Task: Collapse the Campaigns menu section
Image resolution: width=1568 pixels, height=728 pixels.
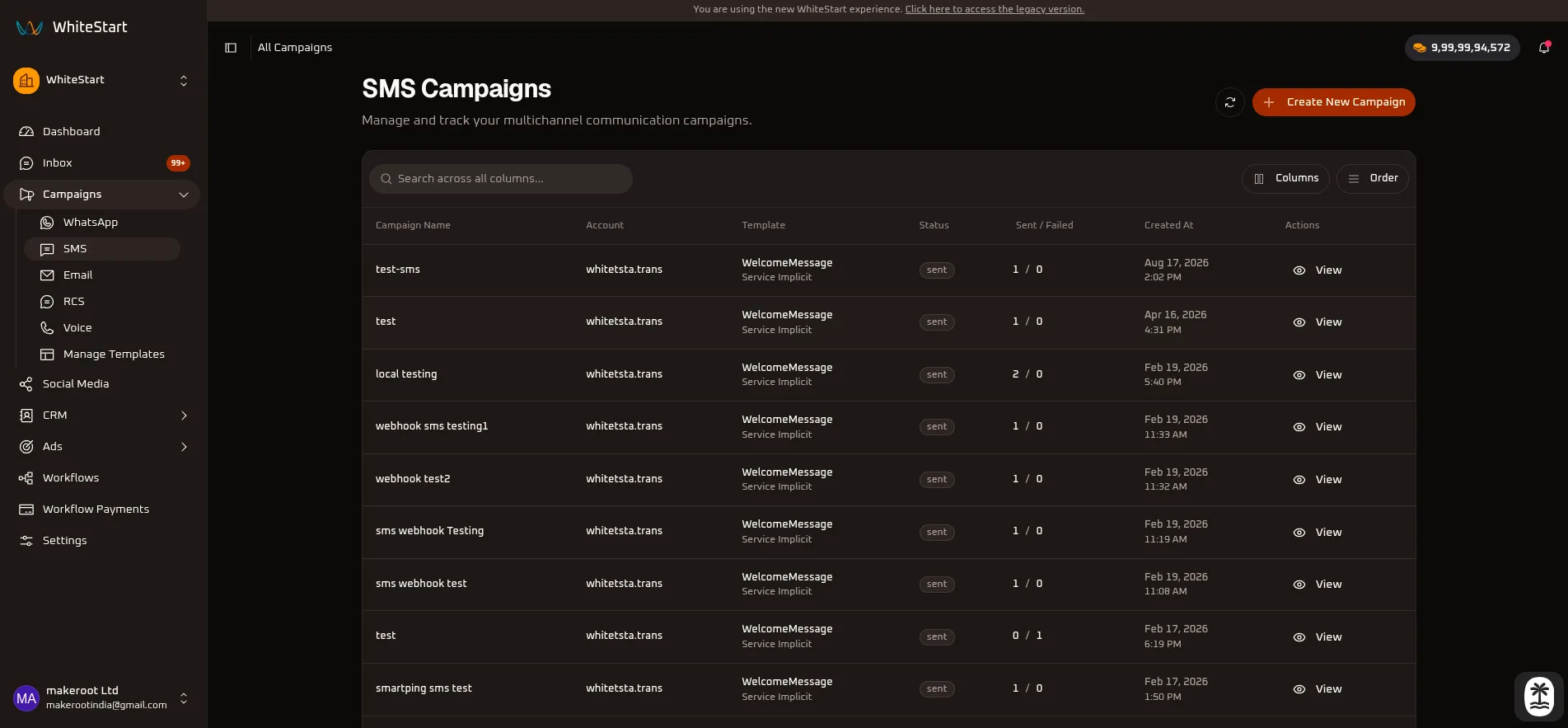Action: (x=102, y=195)
